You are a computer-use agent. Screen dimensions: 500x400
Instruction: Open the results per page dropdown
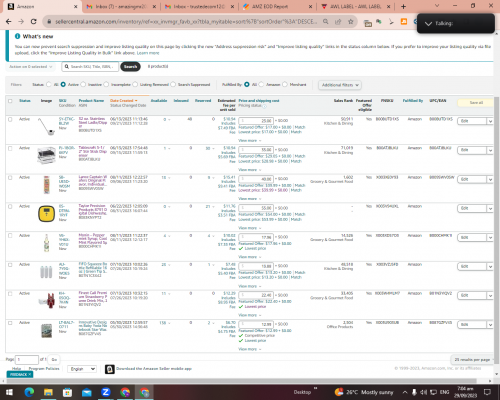click(472, 360)
